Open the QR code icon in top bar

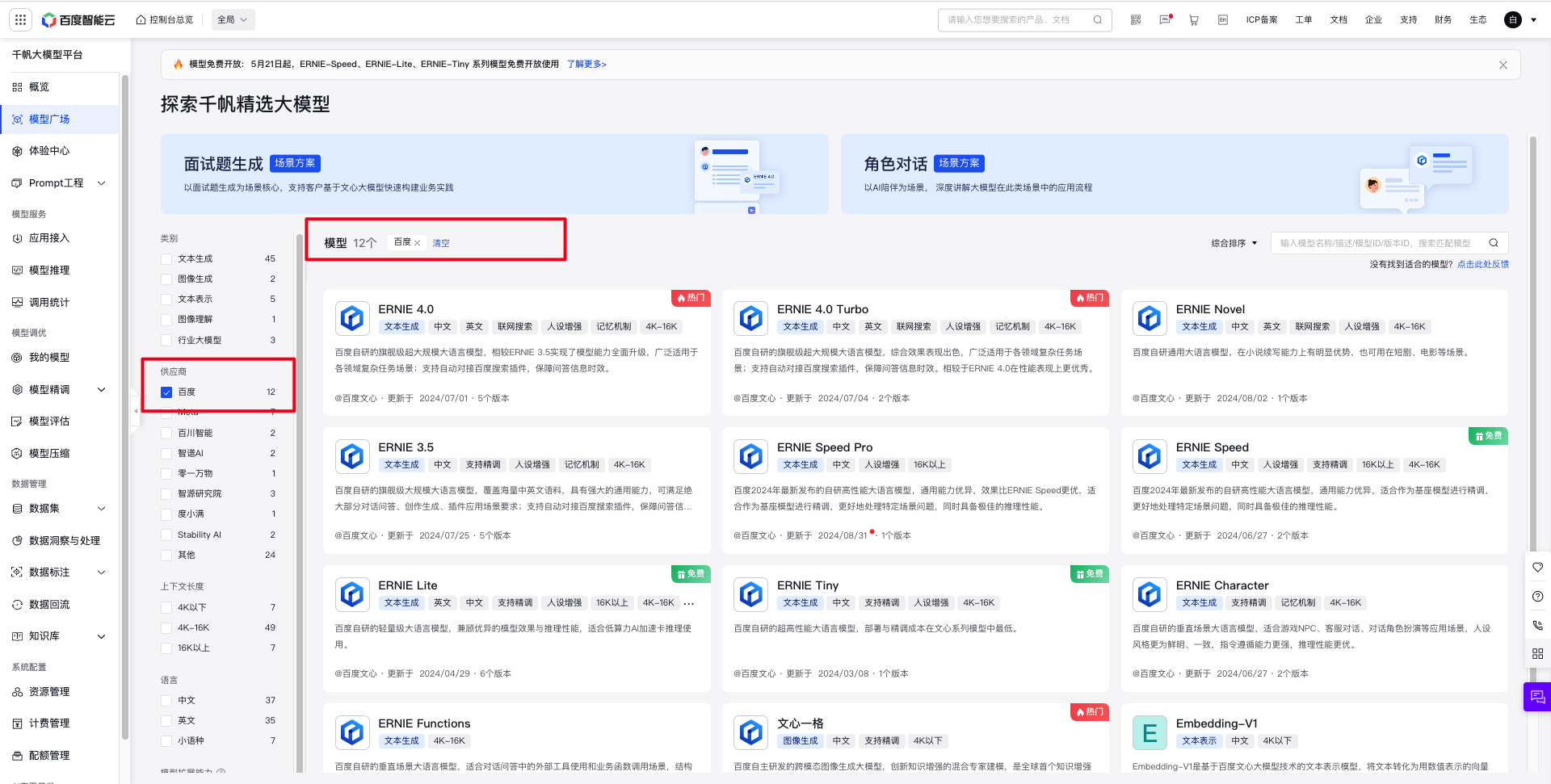1136,19
